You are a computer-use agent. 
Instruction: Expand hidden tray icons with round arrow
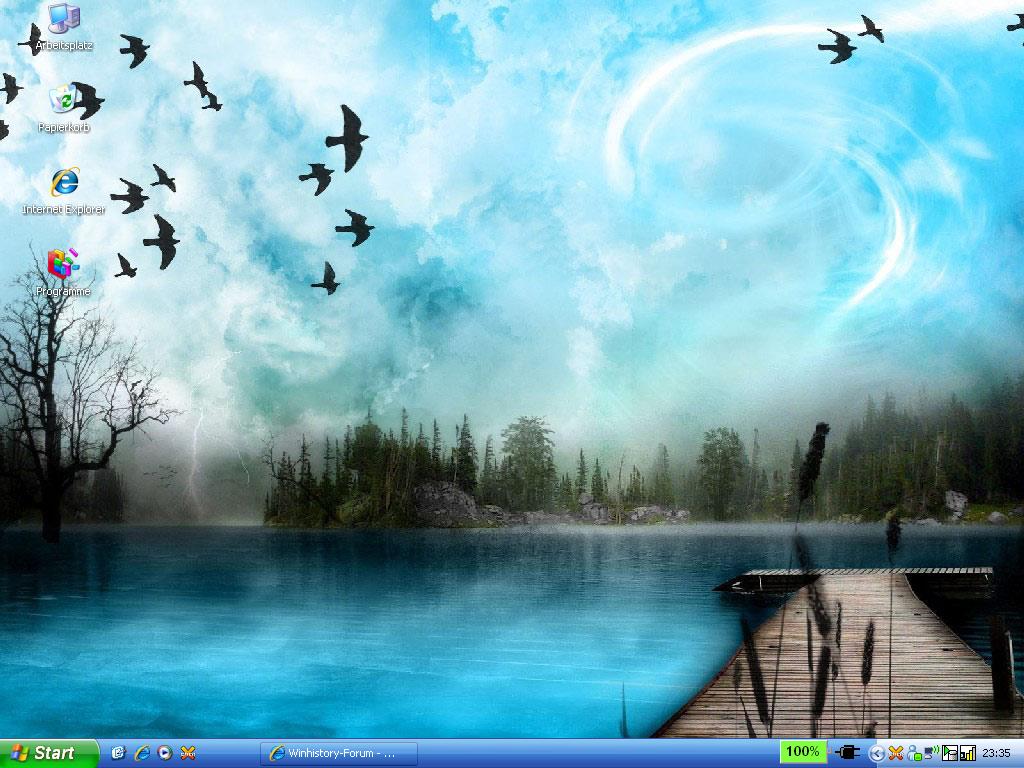click(877, 753)
